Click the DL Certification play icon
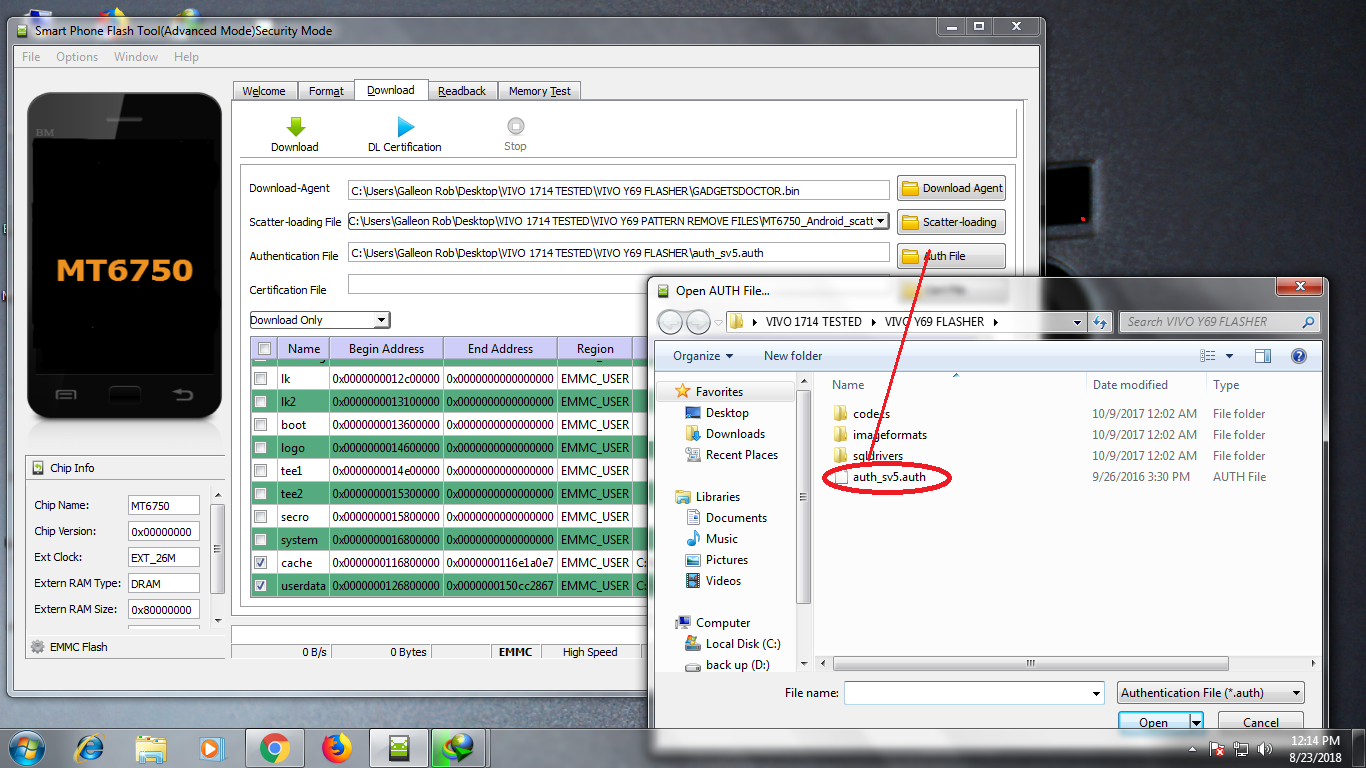1366x768 pixels. (405, 127)
